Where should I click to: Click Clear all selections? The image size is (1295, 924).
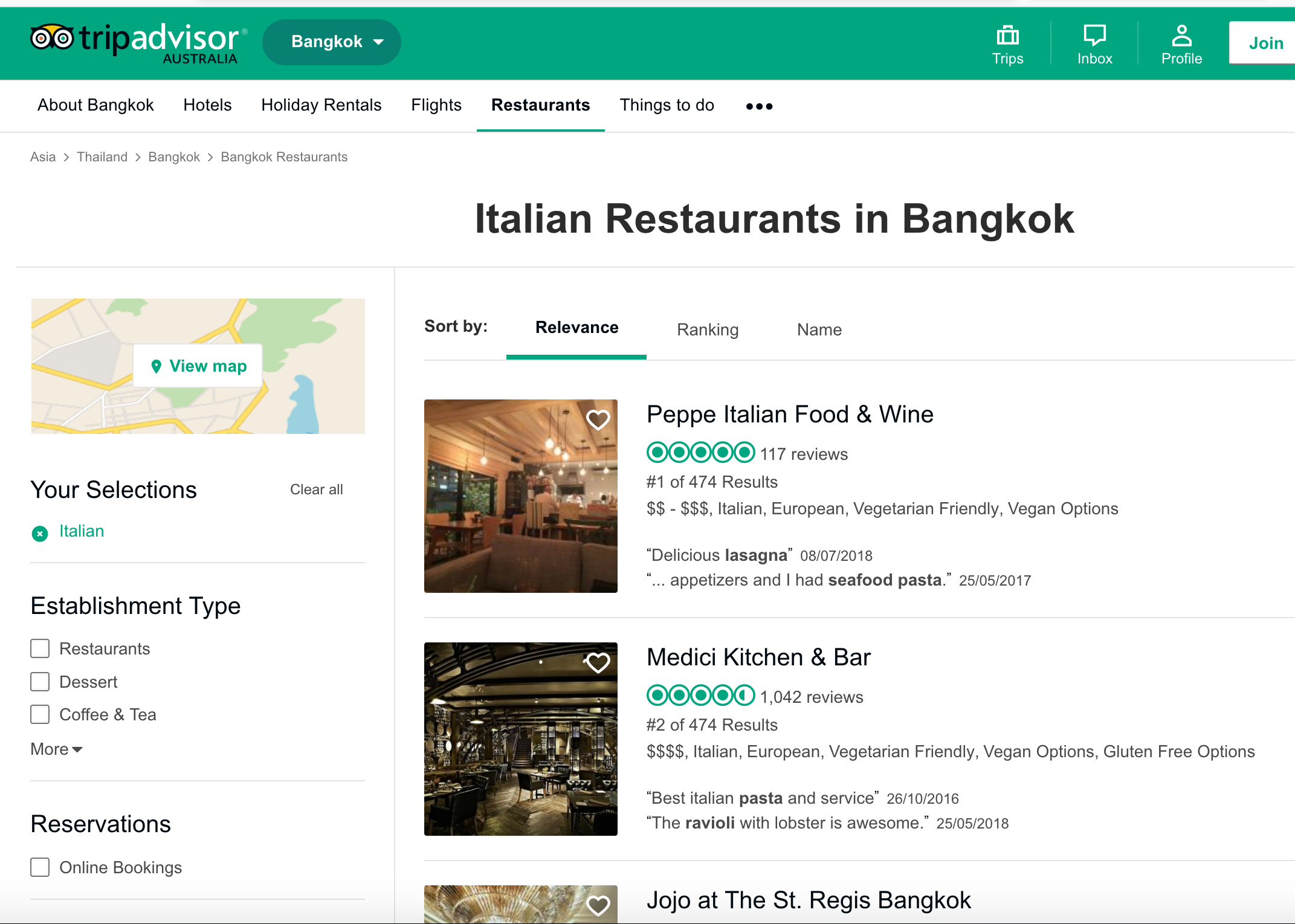coord(316,489)
